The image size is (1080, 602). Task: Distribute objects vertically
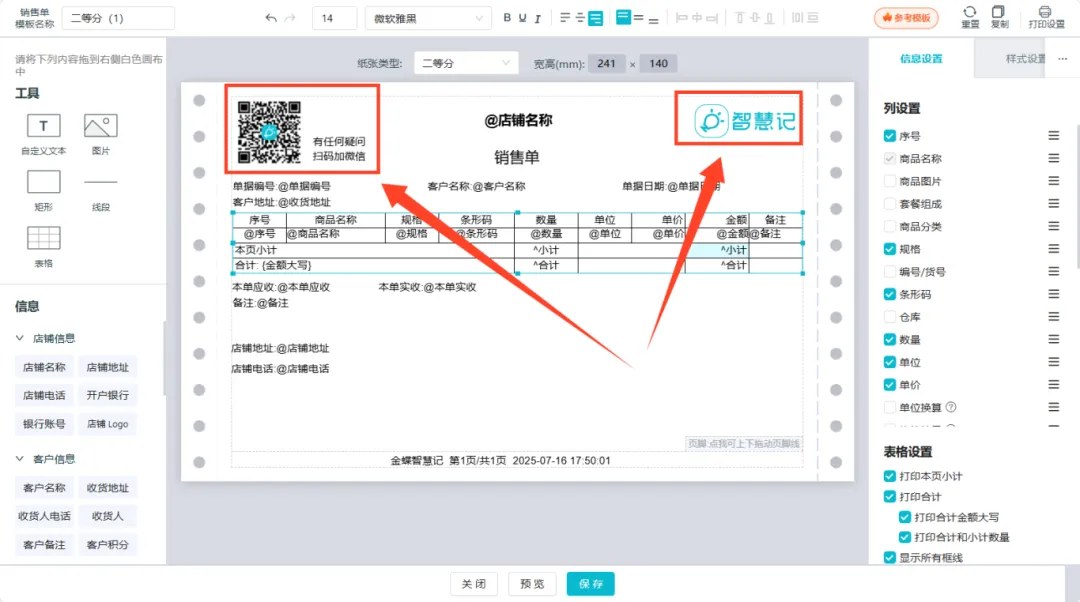[813, 18]
